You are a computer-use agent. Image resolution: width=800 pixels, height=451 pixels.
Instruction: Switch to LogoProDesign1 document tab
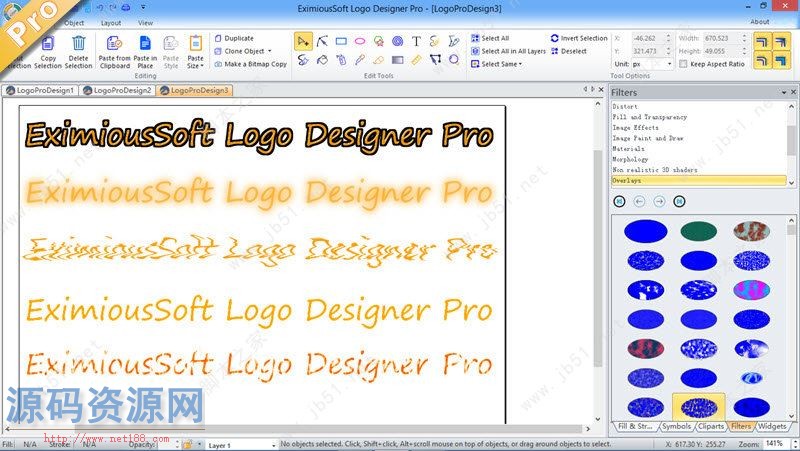click(40, 90)
